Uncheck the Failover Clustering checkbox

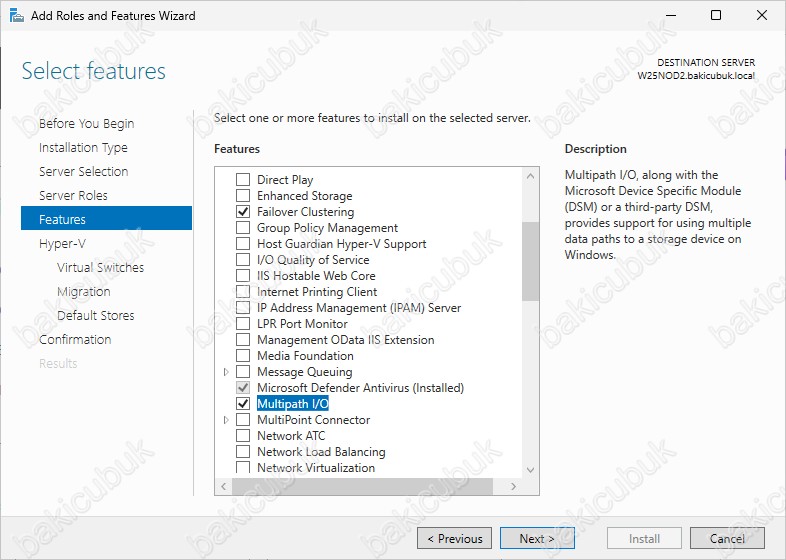click(x=243, y=212)
